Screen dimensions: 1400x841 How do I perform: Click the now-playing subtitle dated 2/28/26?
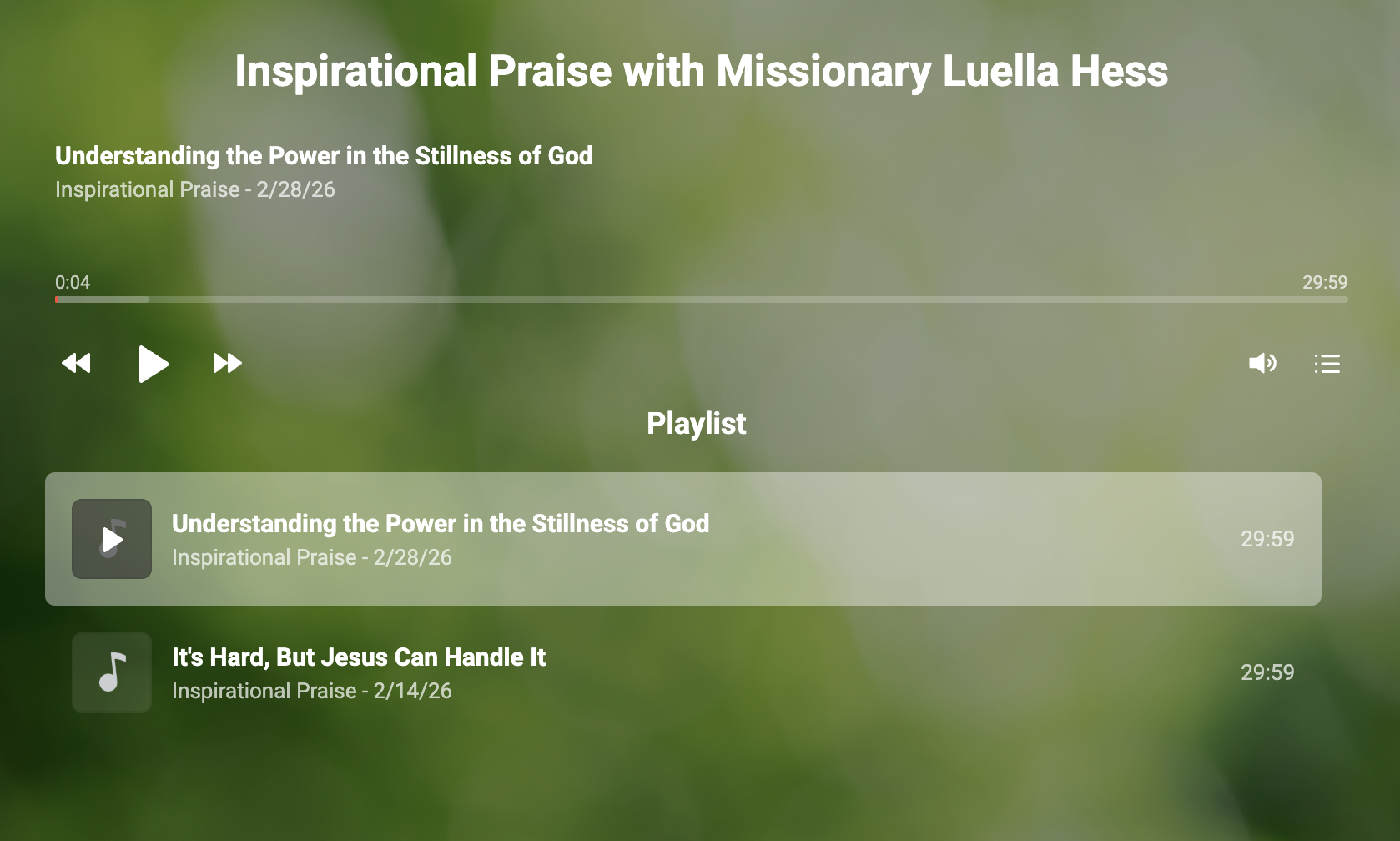coord(195,189)
